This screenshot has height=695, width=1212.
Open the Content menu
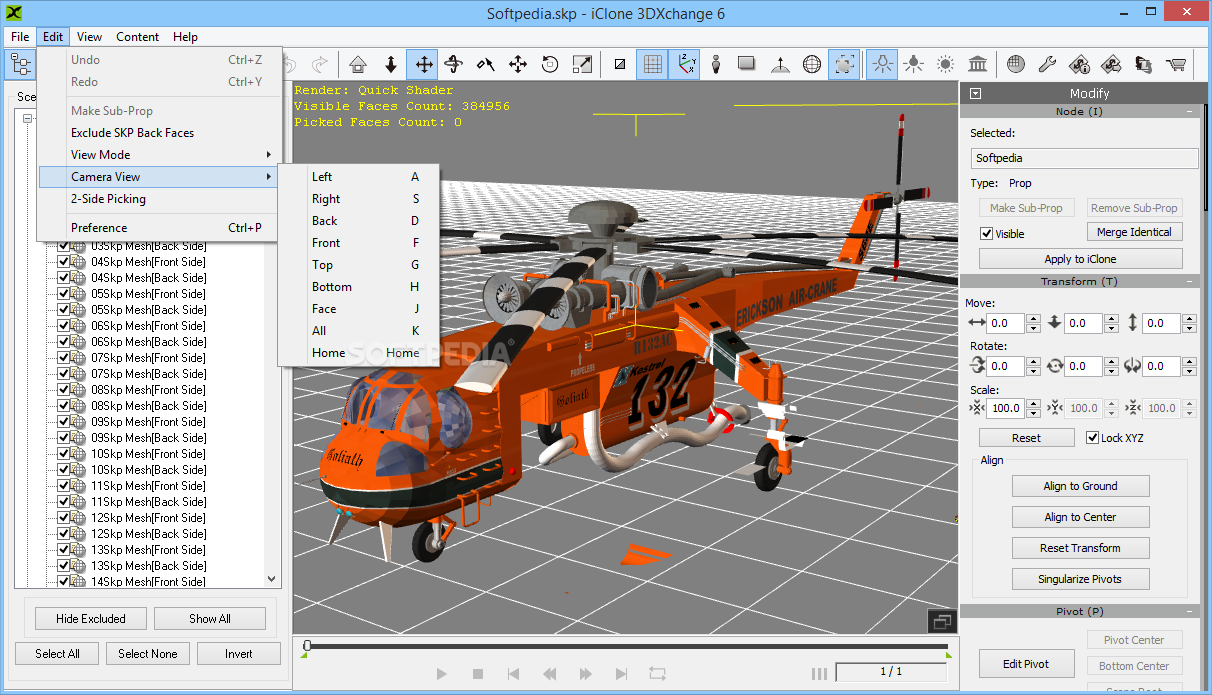point(137,37)
